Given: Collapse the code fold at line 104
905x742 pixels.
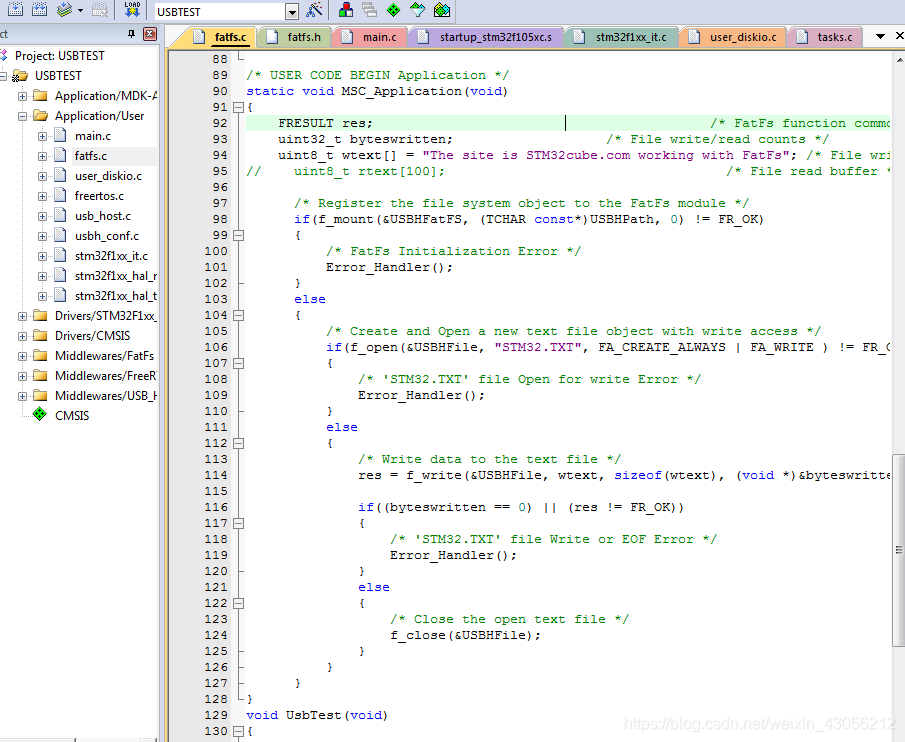Looking at the screenshot, I should (x=238, y=315).
